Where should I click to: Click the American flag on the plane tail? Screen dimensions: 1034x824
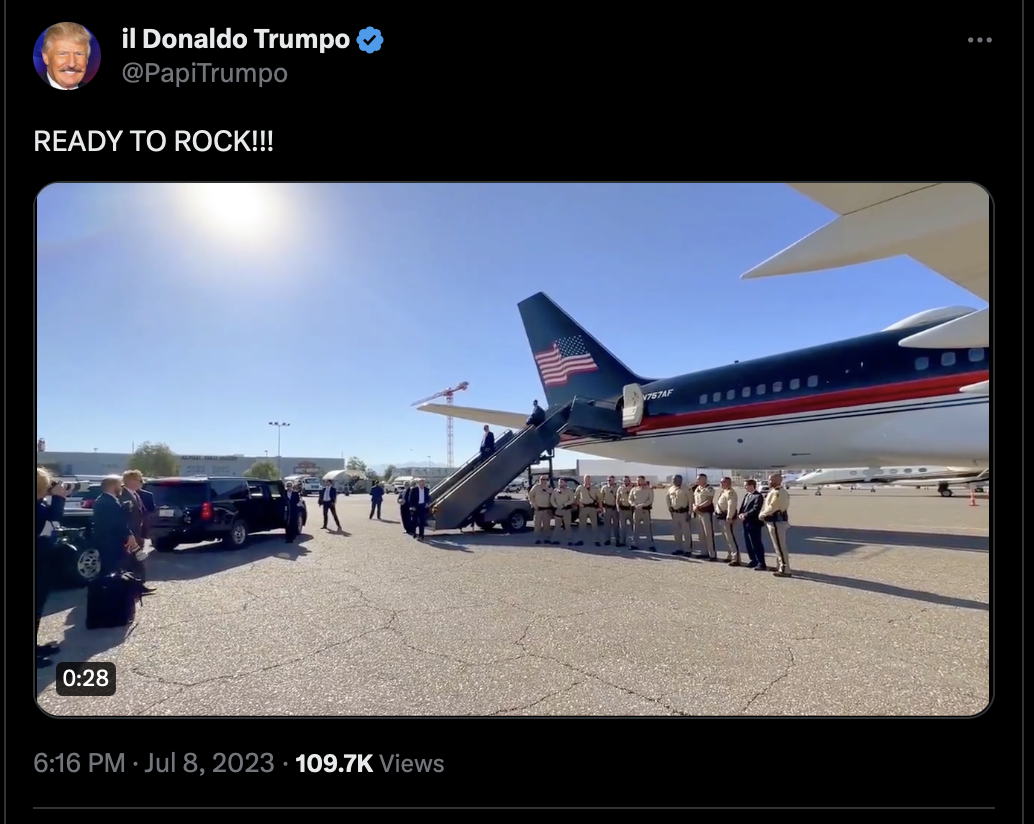click(x=565, y=360)
